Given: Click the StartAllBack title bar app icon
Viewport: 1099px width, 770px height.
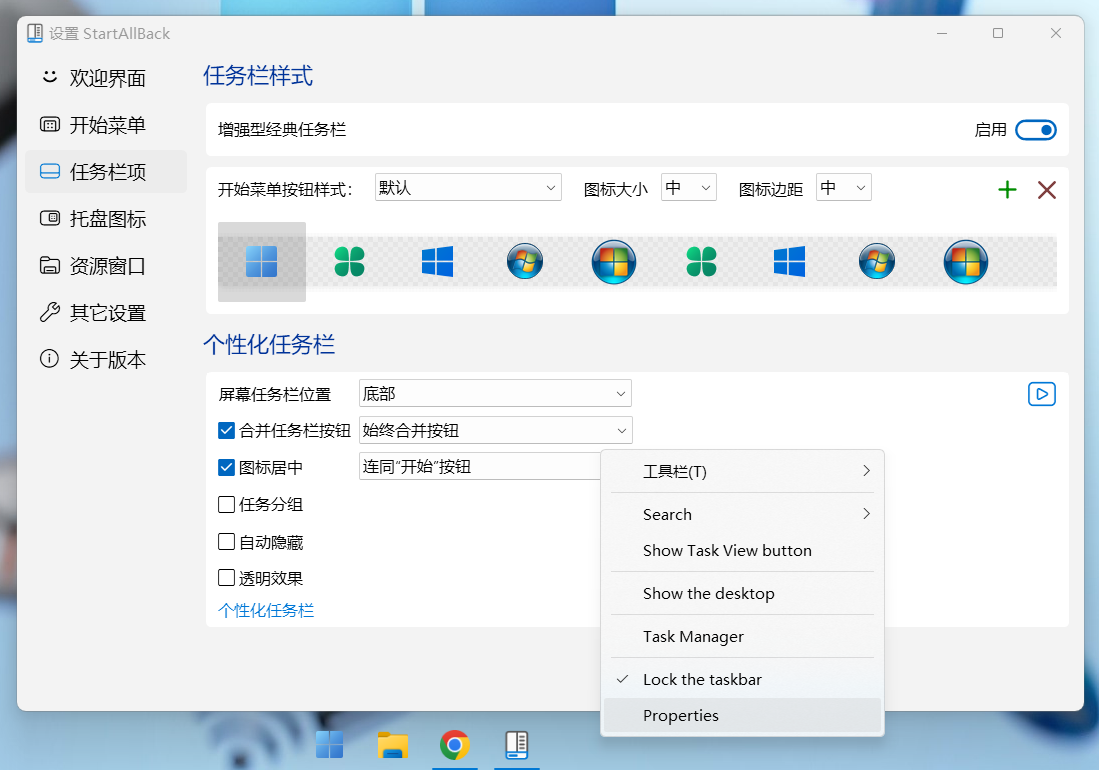Looking at the screenshot, I should coord(34,33).
